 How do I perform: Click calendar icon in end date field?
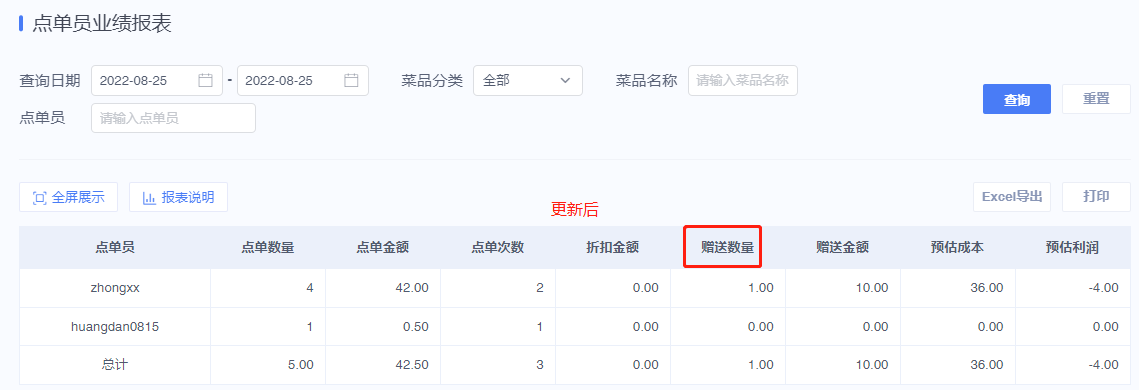click(351, 81)
